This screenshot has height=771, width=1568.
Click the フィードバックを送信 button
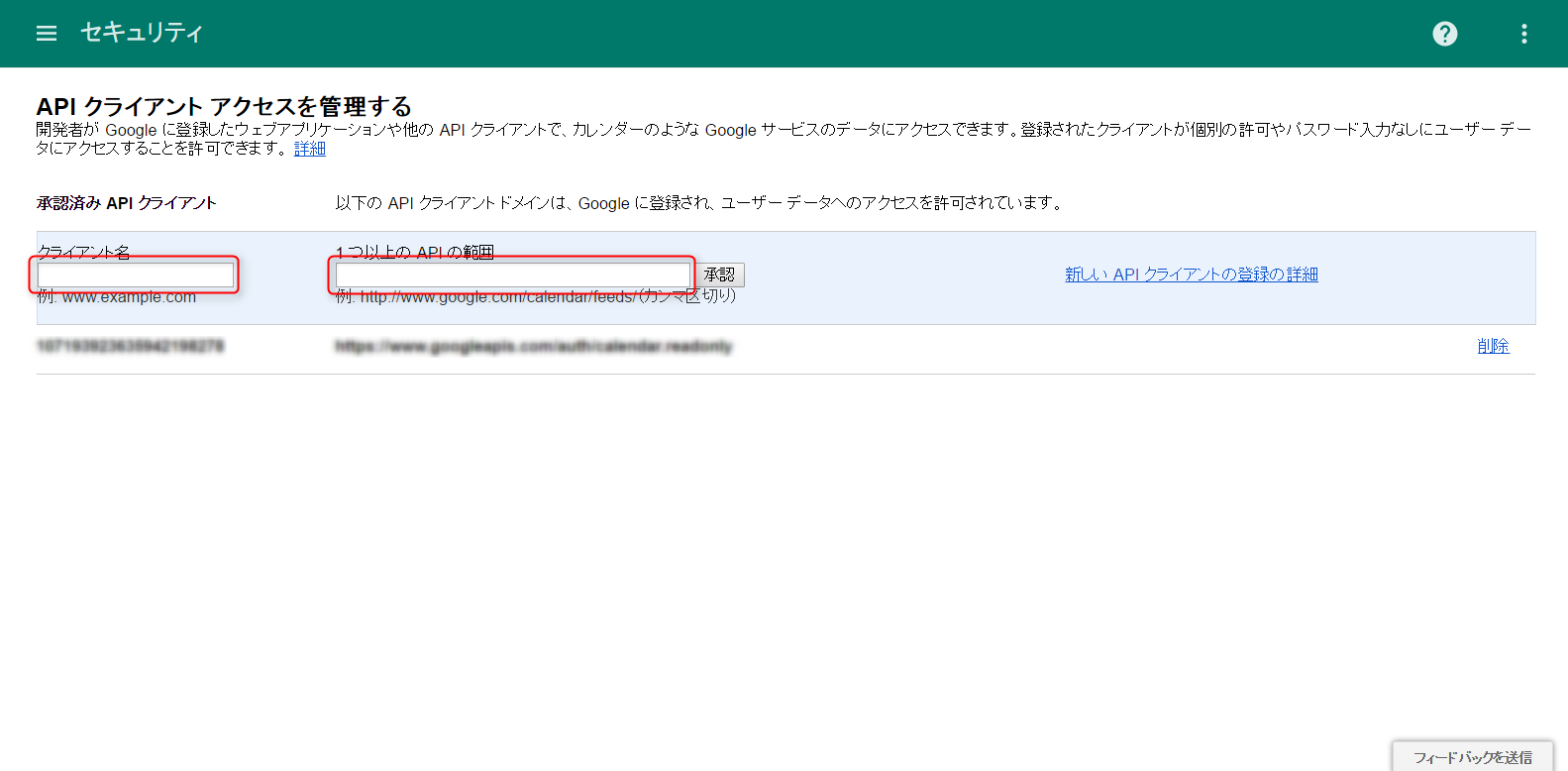coord(1472,757)
